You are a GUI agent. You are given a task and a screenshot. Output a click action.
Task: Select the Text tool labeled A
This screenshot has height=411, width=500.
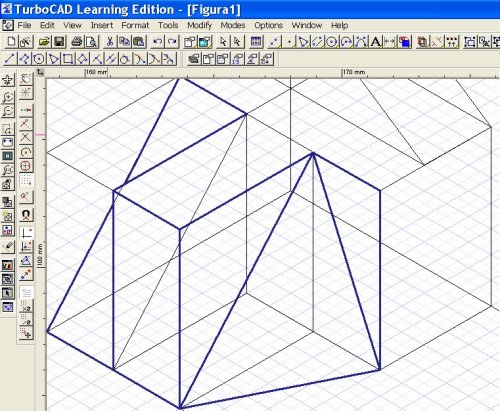(x=376, y=42)
